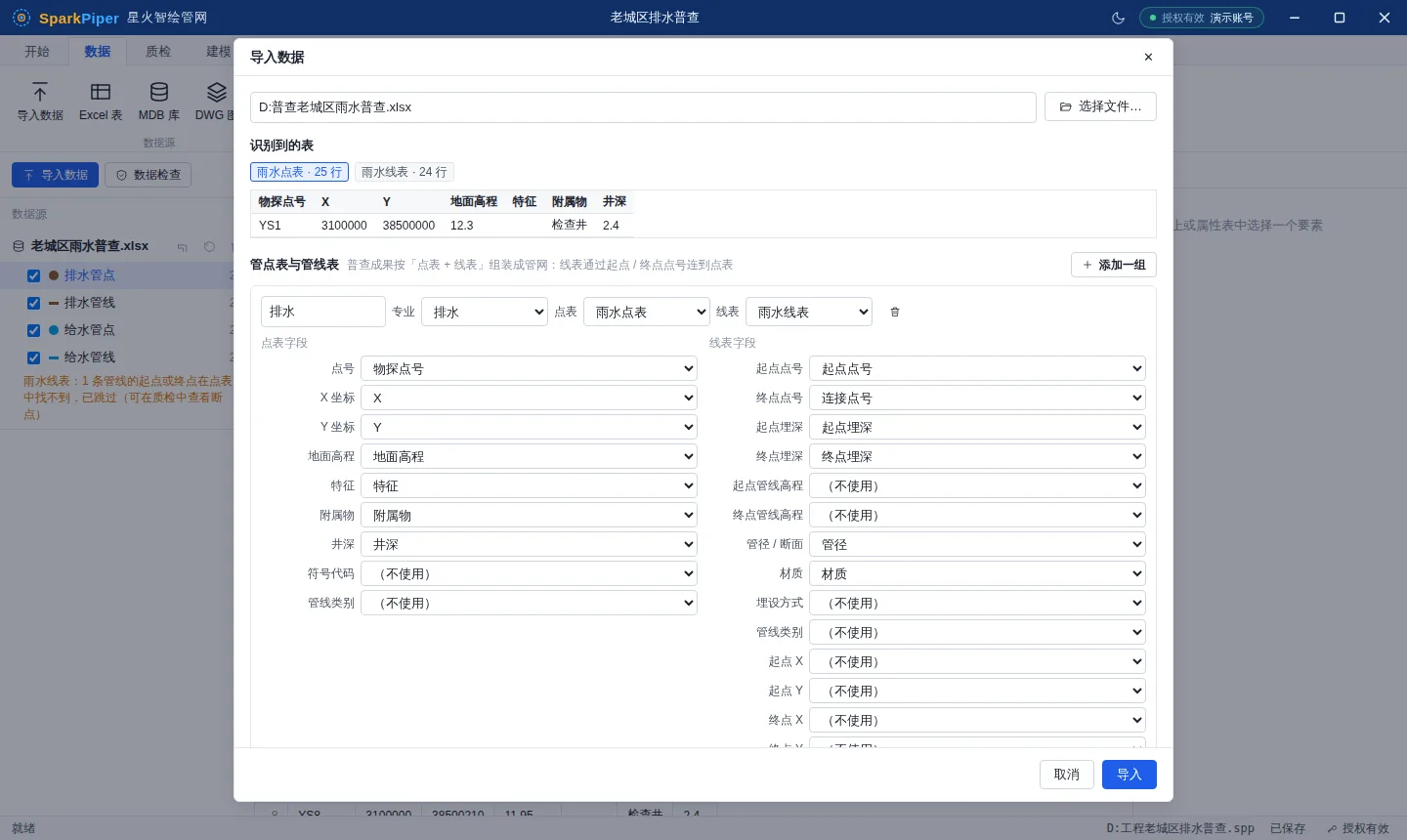Click the SparkPiper logo icon
Screen dimensions: 1407x840
[21, 18]
